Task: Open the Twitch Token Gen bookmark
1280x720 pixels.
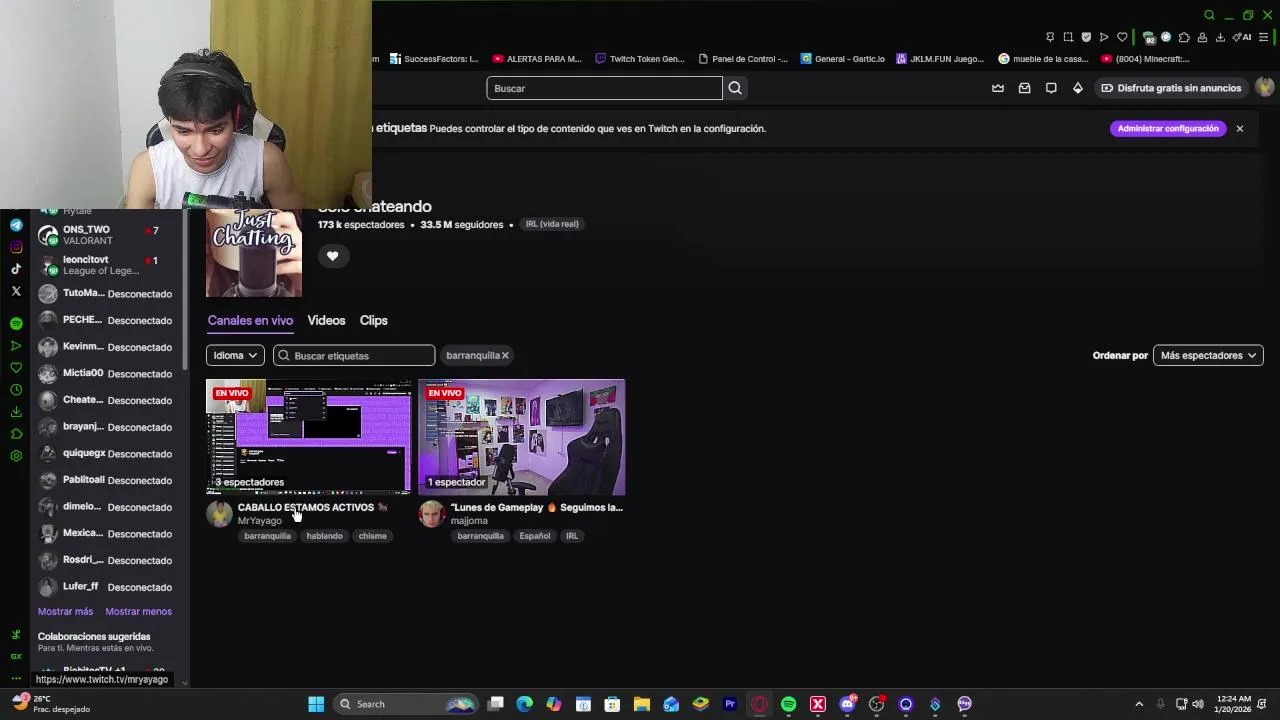Action: pyautogui.click(x=639, y=59)
